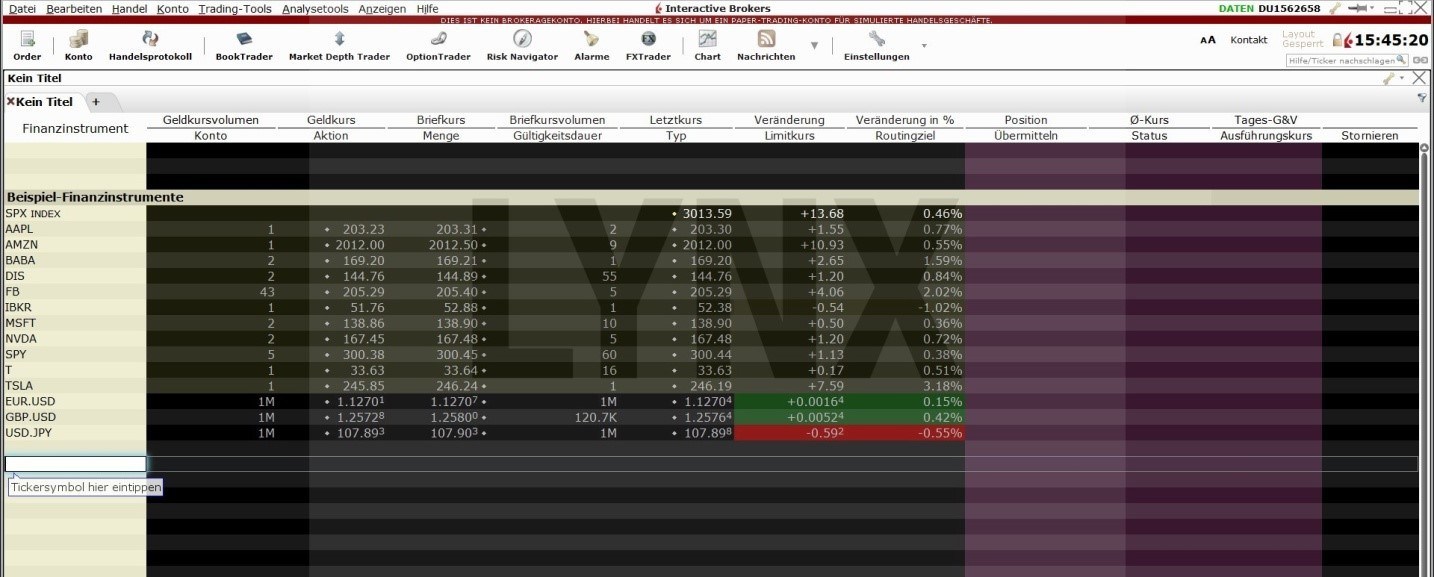Open the Handel menu
Screen dimensions: 1434x577
pos(129,8)
